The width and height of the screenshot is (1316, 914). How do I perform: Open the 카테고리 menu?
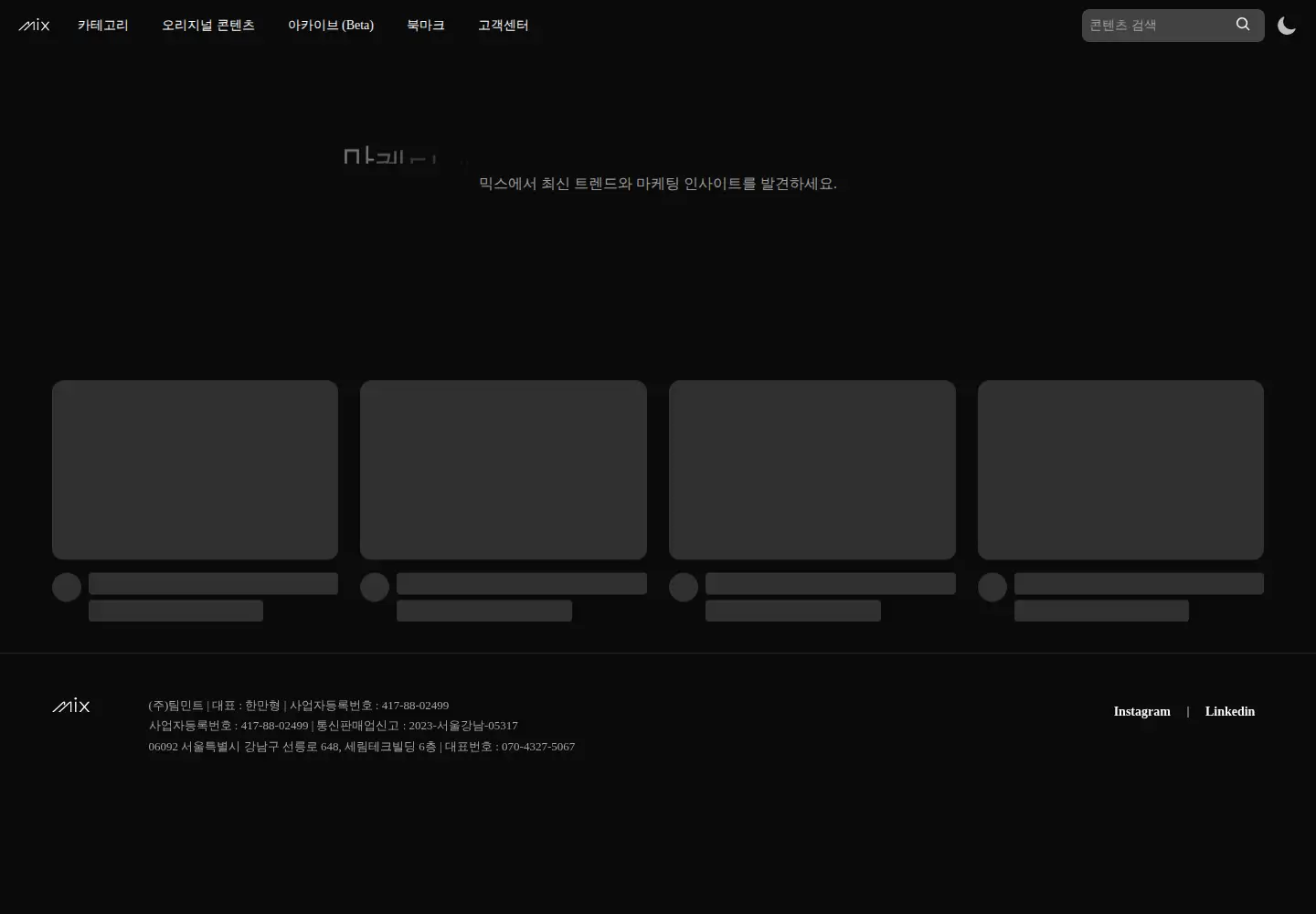pyautogui.click(x=103, y=26)
